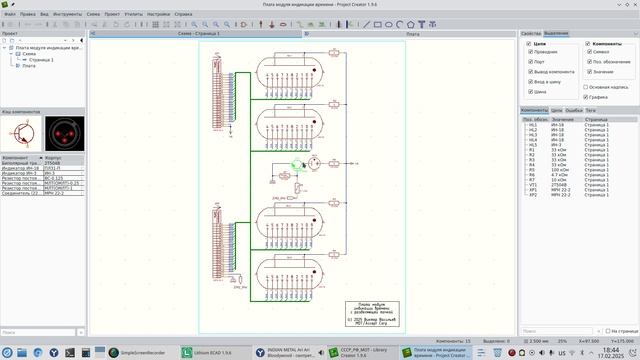Open the properties panel dropdown arrow
640x360 pixels.
[635, 33]
